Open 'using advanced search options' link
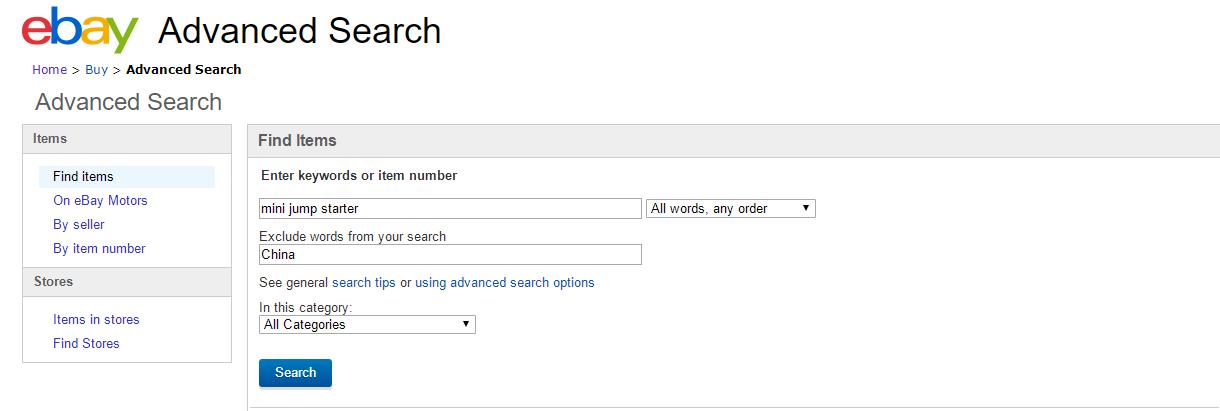Screen dimensions: 1220x411 click(x=505, y=283)
